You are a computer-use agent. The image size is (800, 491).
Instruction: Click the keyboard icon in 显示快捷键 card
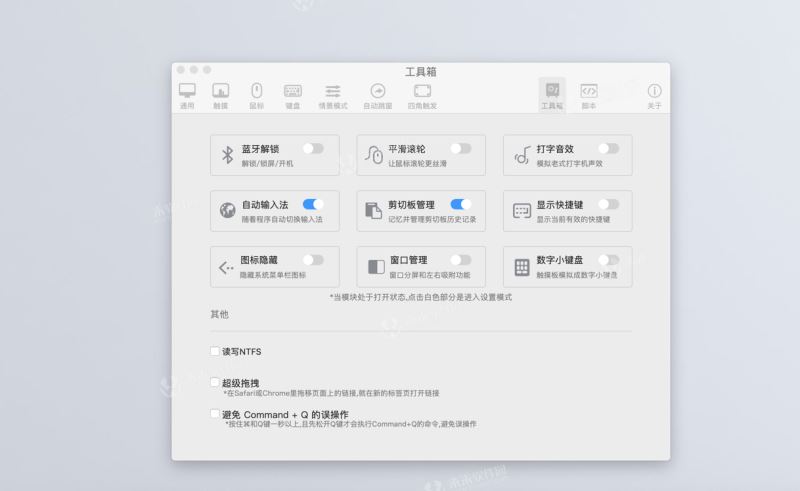click(521, 211)
